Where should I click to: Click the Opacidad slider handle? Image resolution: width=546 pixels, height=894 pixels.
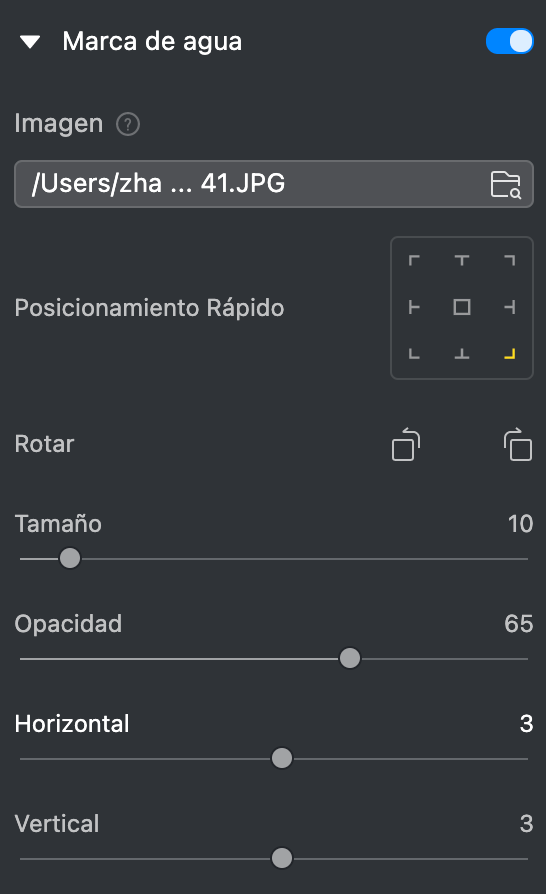[349, 658]
